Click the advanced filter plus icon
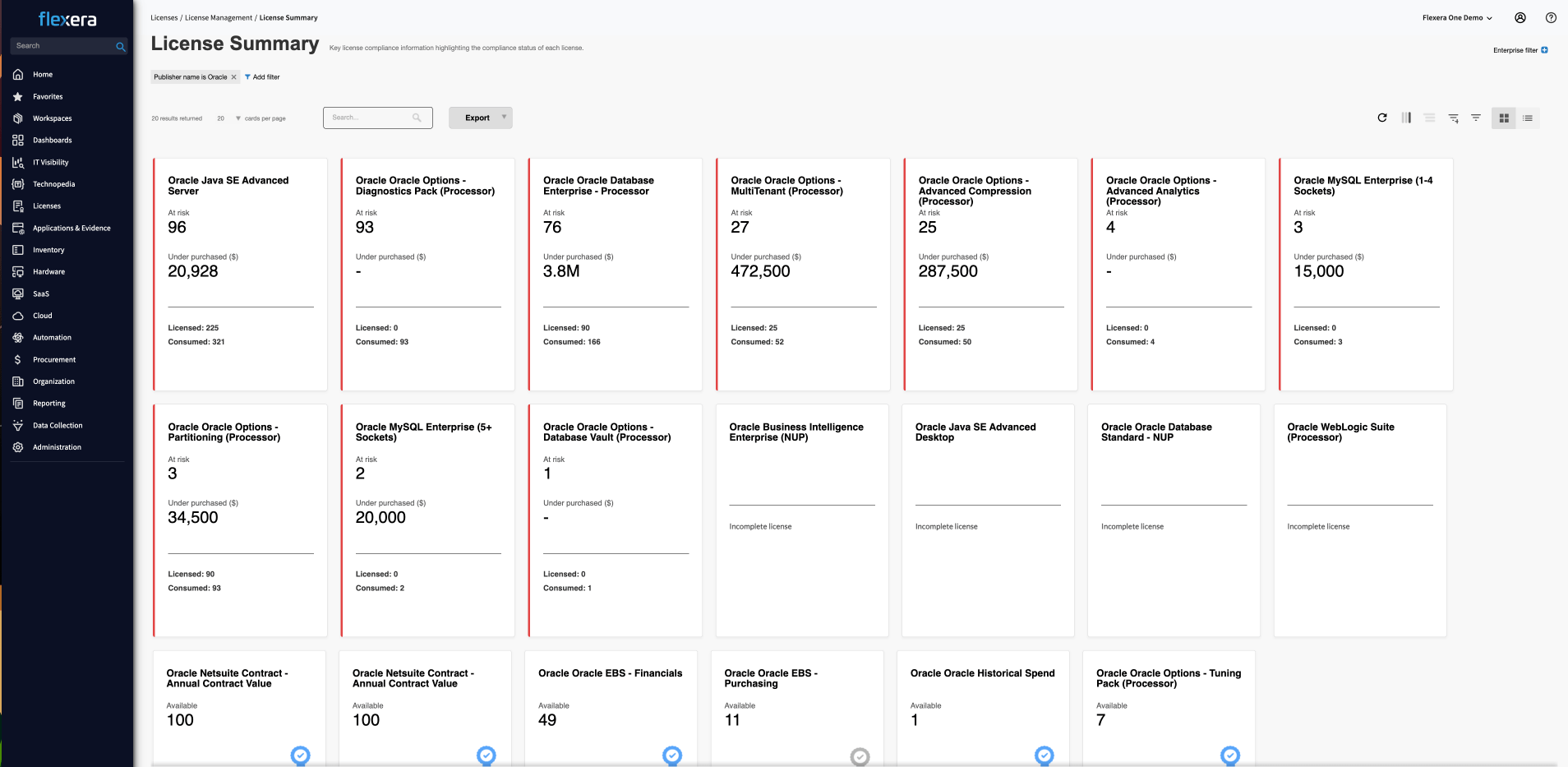Image resolution: width=1568 pixels, height=767 pixels. click(x=1453, y=118)
